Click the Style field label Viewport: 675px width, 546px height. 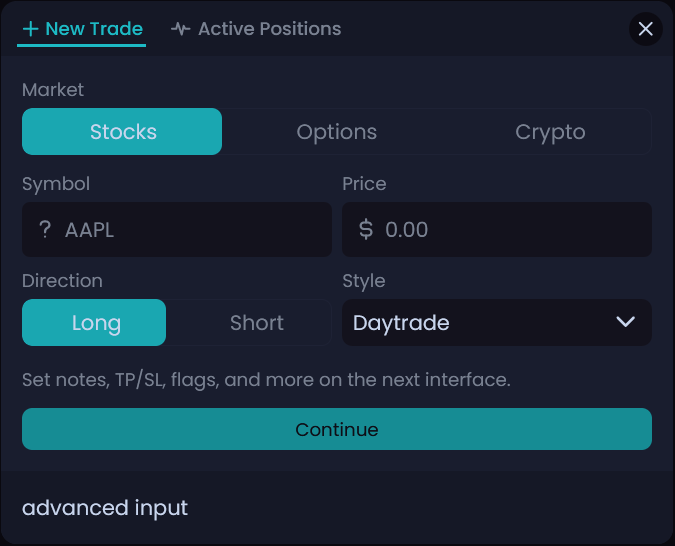click(364, 281)
